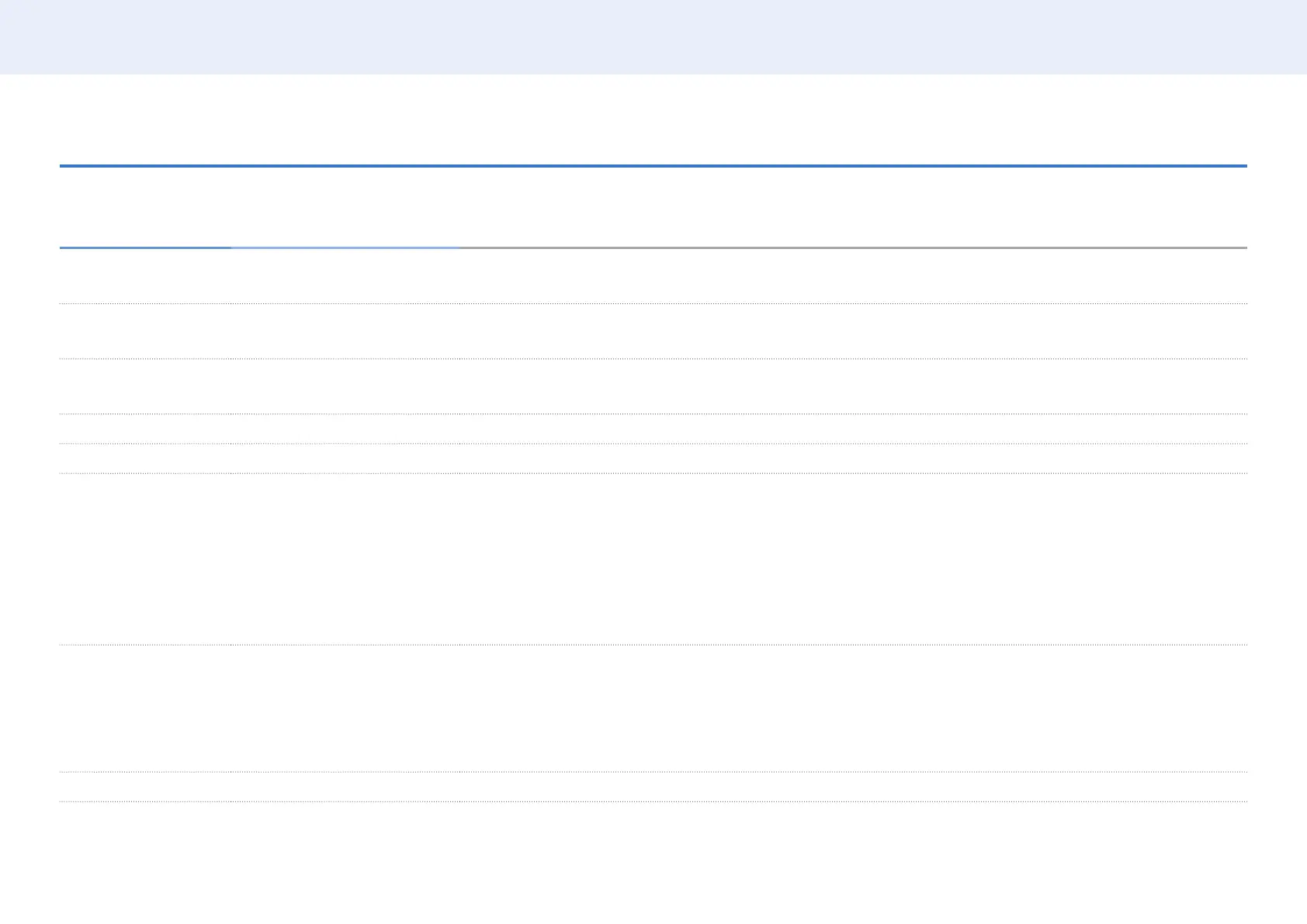Click the gray segment of the table header line
1307x924 pixels.
click(852, 247)
